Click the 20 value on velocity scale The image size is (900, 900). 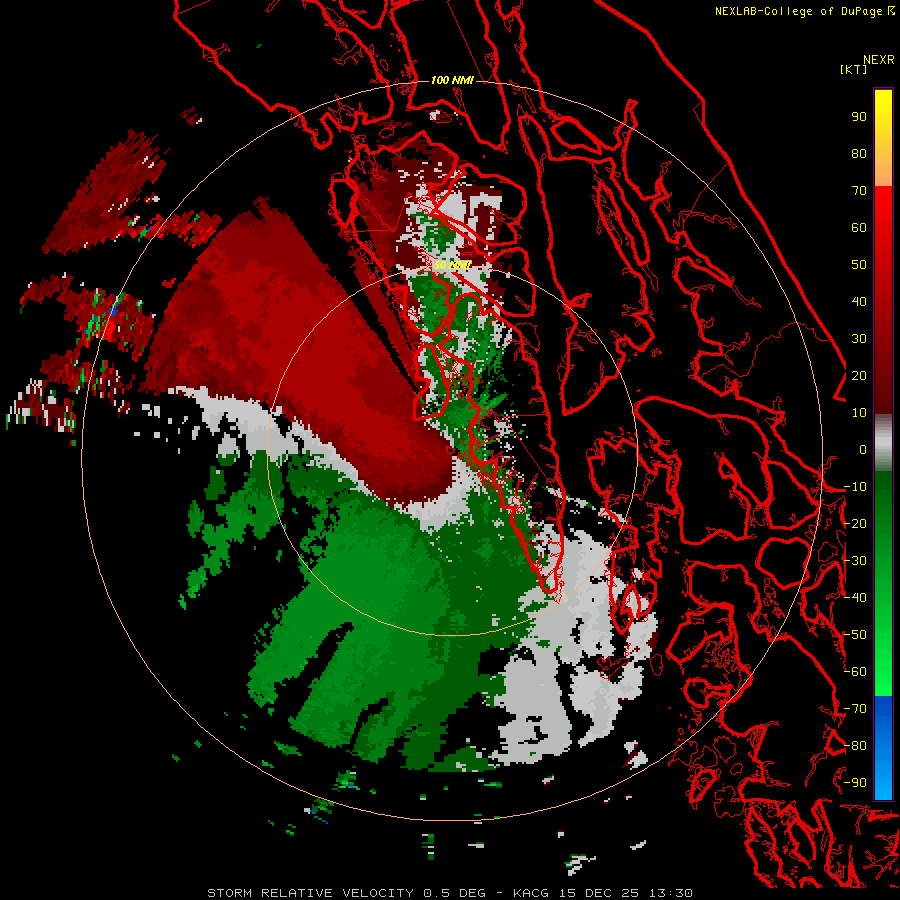[x=859, y=376]
